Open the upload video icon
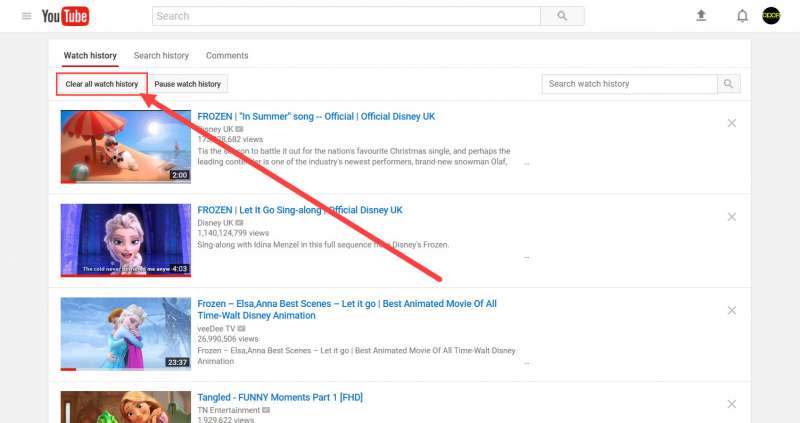Screen dimensions: 800x423 pos(701,16)
